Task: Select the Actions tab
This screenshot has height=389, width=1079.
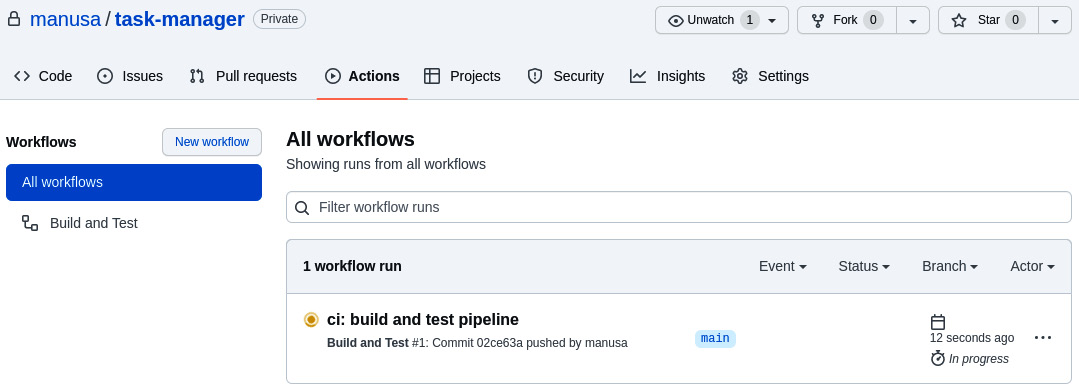Action: tap(362, 76)
